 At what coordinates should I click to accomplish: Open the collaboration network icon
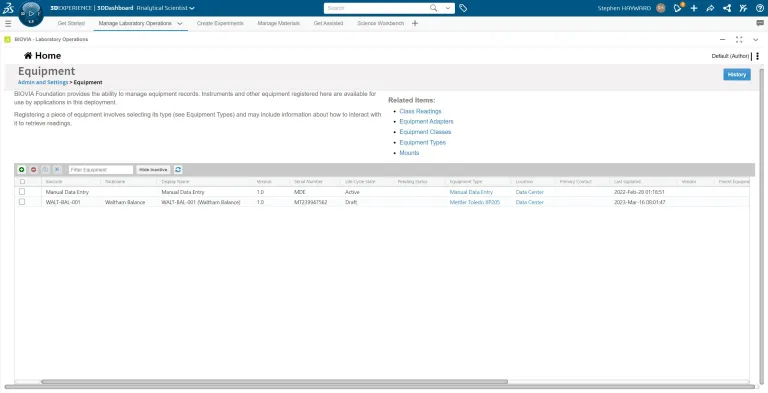727,8
